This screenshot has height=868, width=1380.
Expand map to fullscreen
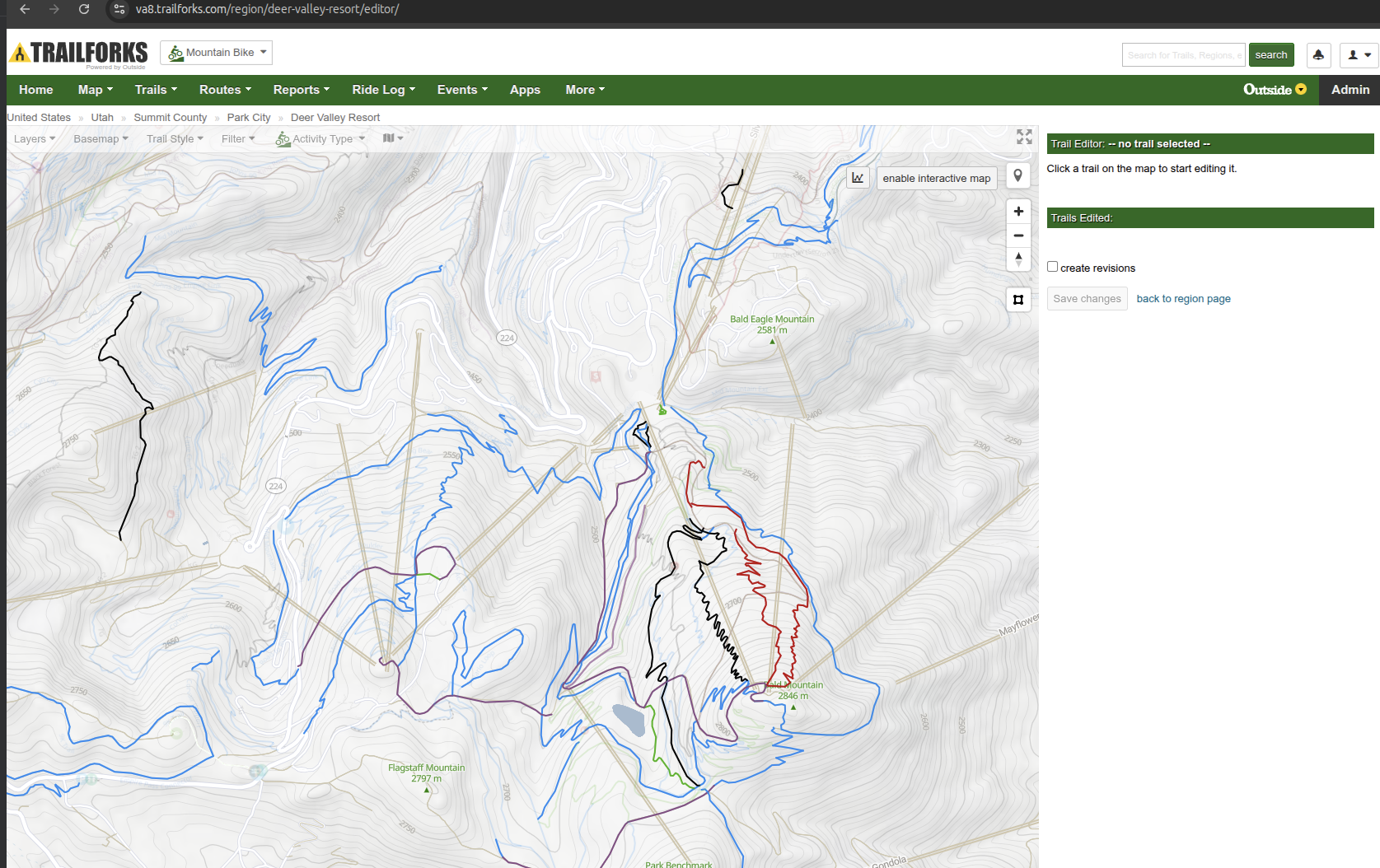click(1024, 137)
